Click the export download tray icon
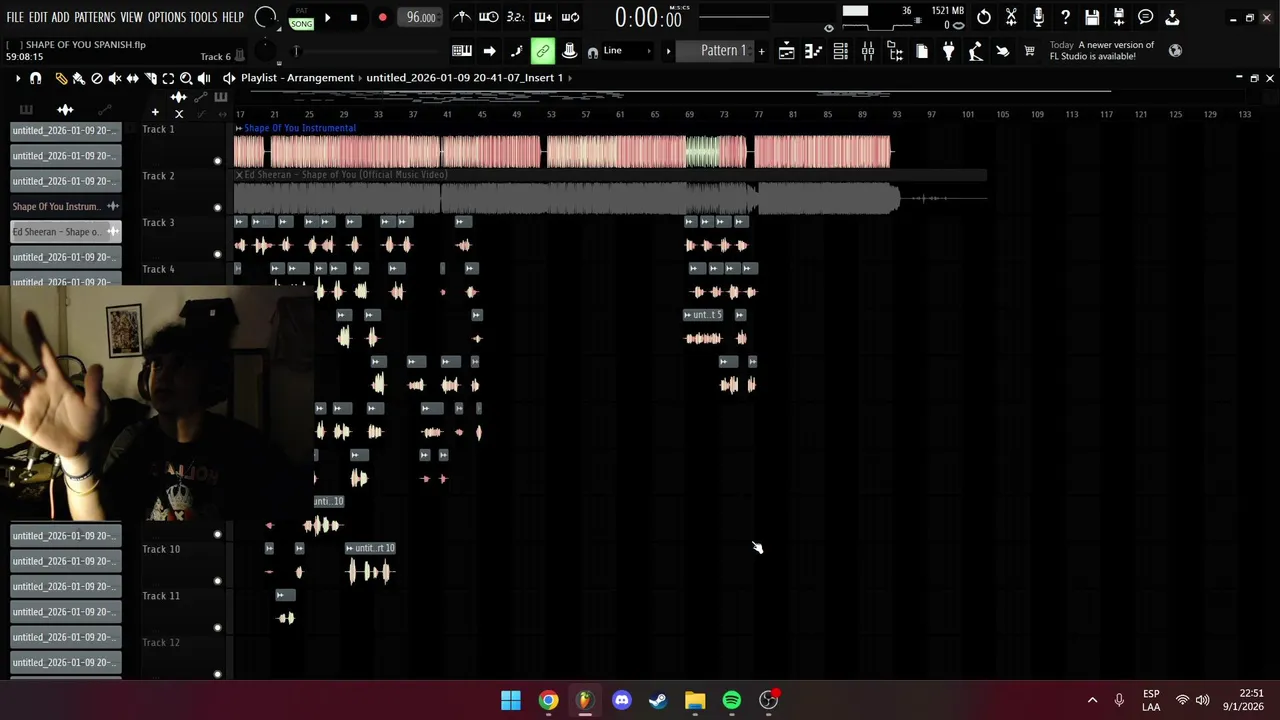This screenshot has height=720, width=1280. click(1173, 17)
